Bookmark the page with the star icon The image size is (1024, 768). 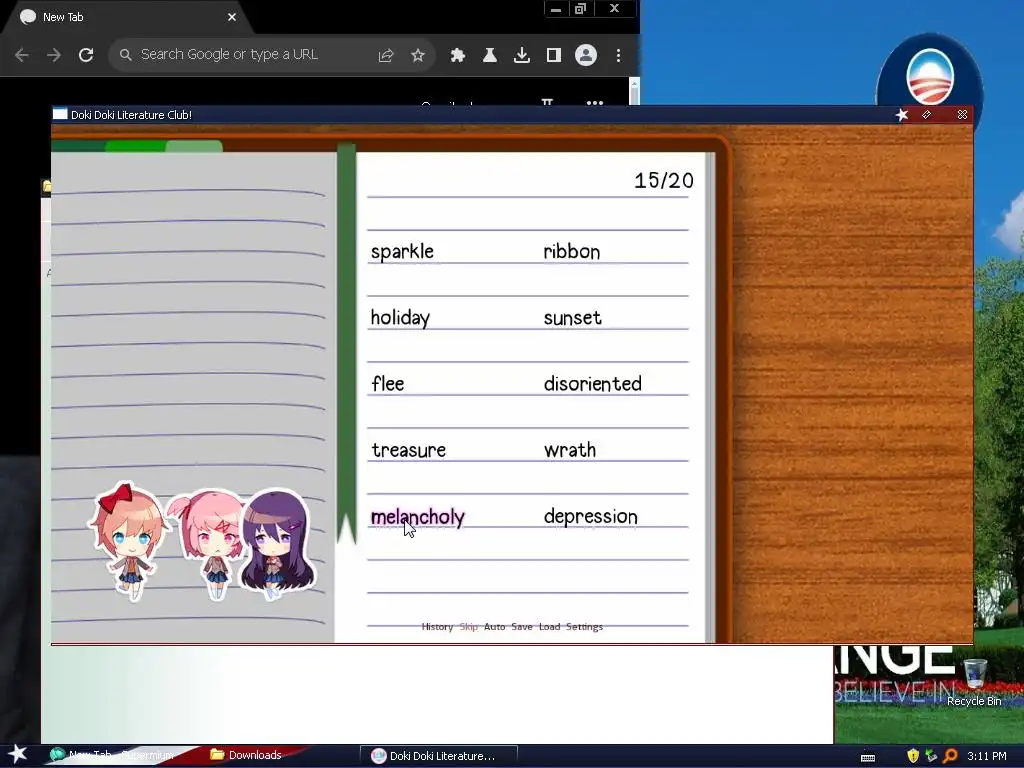[x=418, y=56]
